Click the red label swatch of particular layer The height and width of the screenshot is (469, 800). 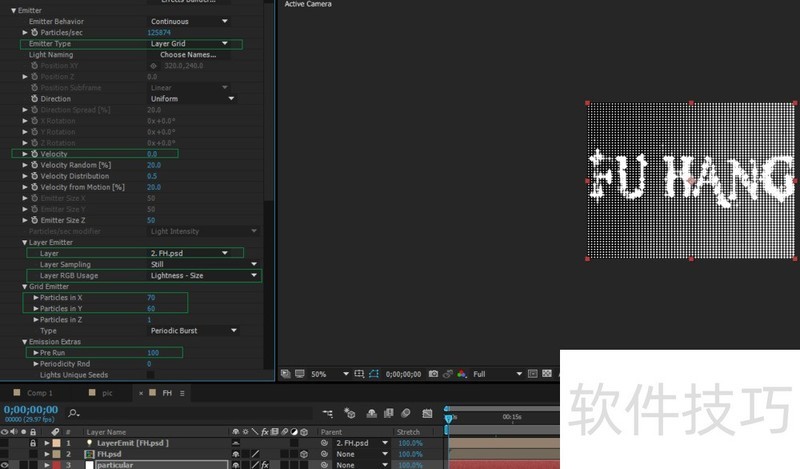tap(55, 465)
